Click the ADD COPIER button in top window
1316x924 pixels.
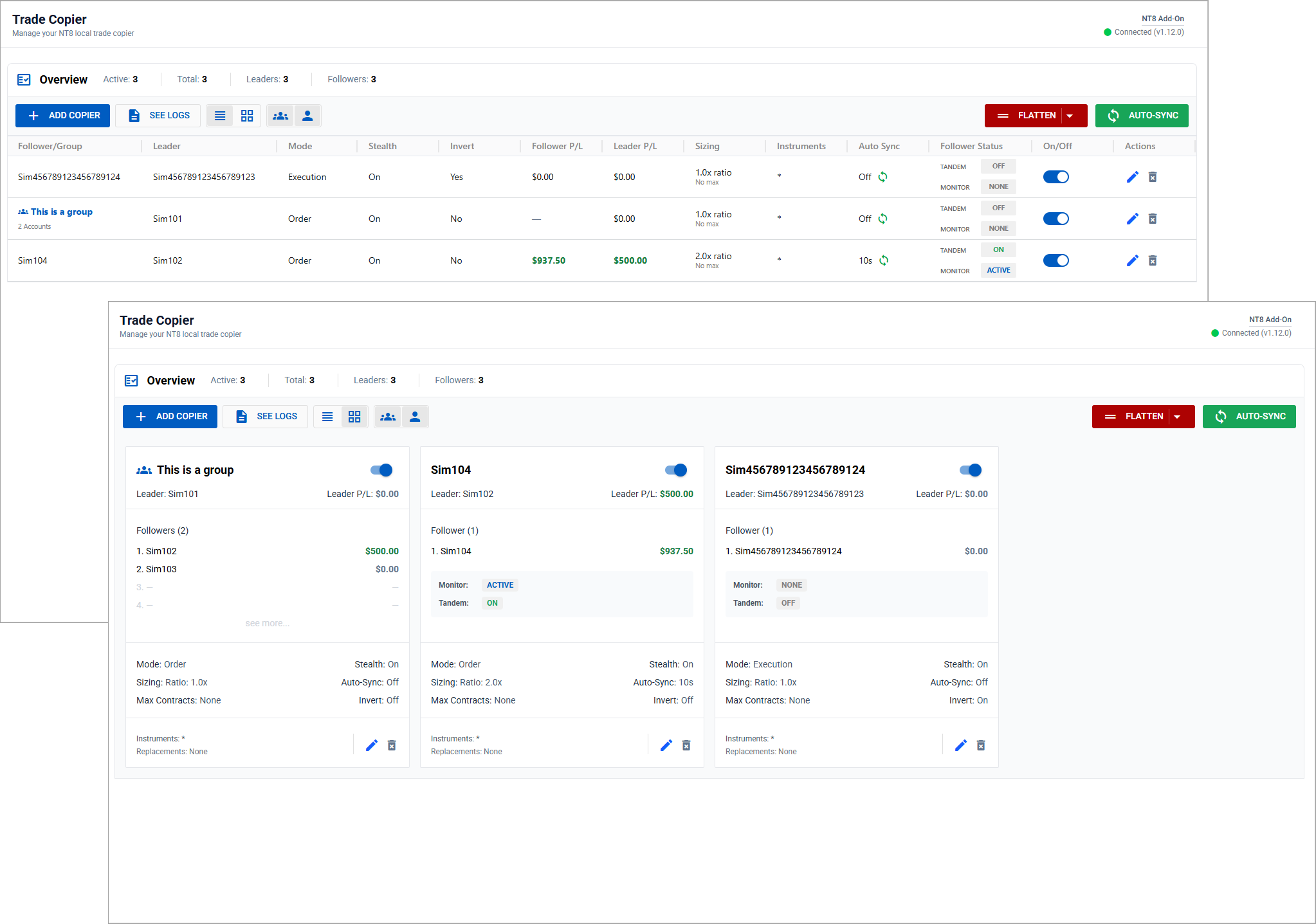(62, 116)
